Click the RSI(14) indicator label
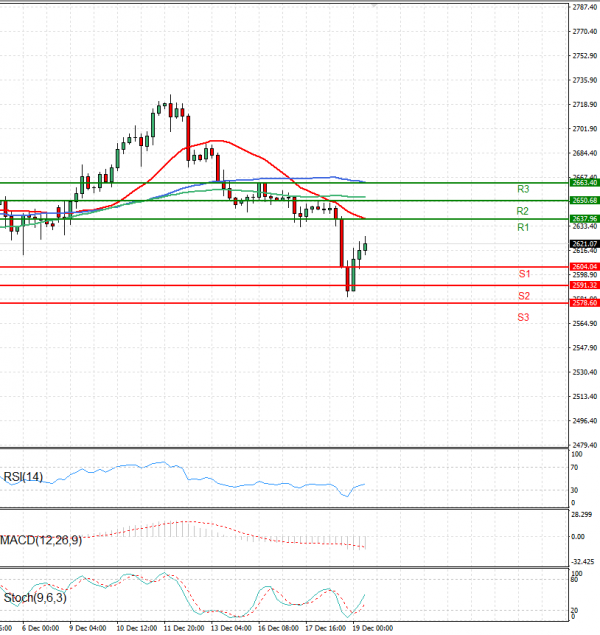This screenshot has width=600, height=635. [x=26, y=476]
